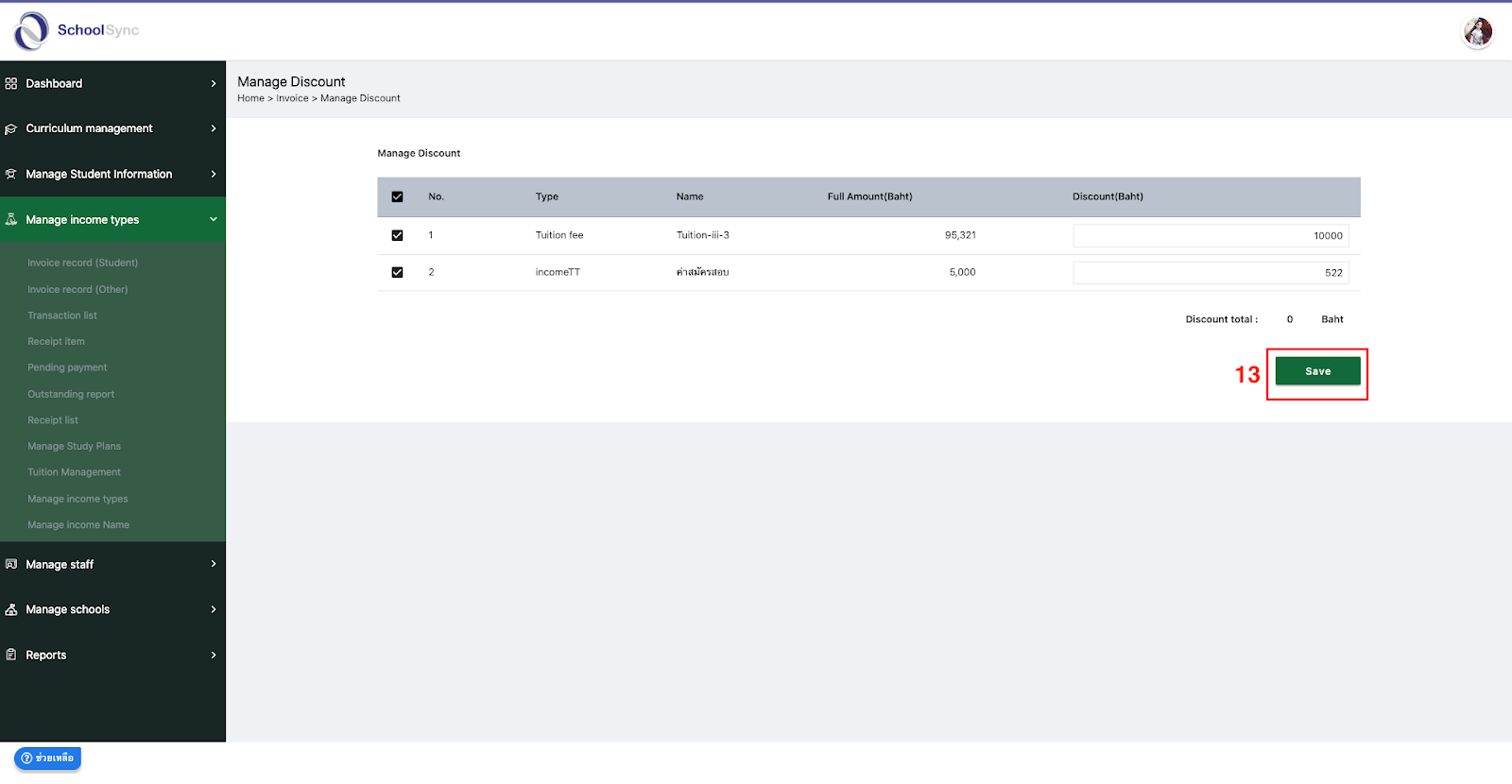Open the user profile avatar

point(1478,32)
